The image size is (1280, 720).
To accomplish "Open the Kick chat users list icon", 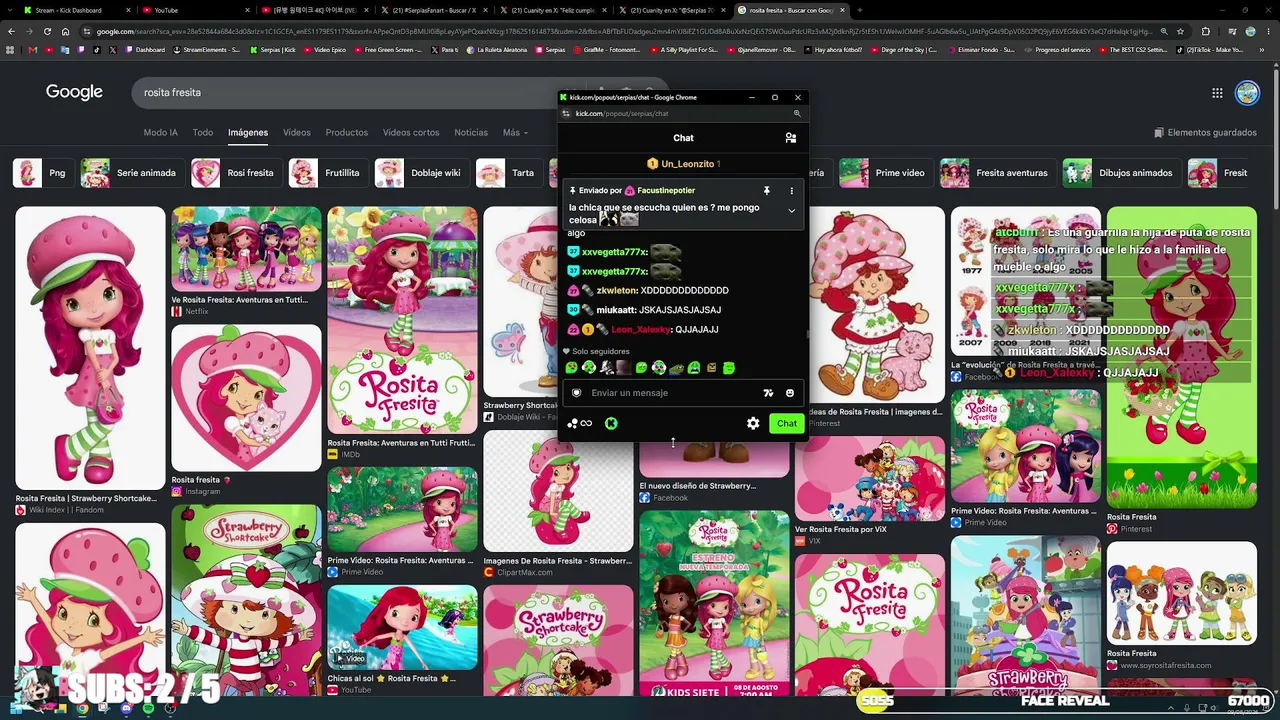I will pyautogui.click(x=790, y=138).
